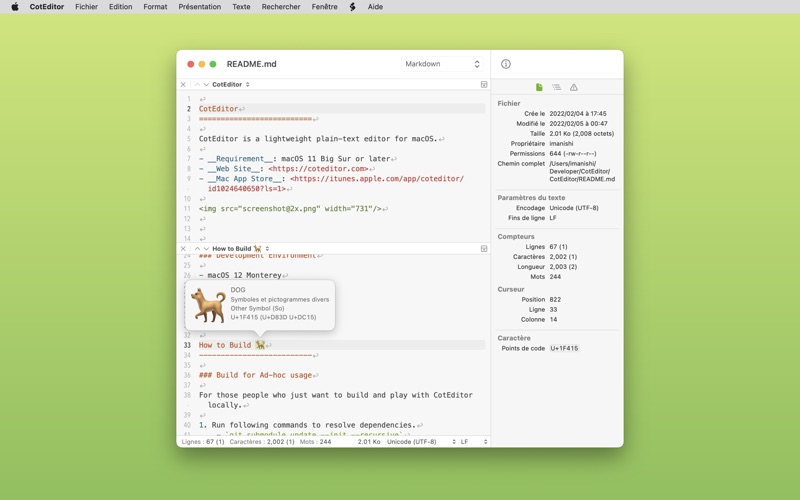
Task: Open the How to Build outline dropdown
Action: [241, 248]
